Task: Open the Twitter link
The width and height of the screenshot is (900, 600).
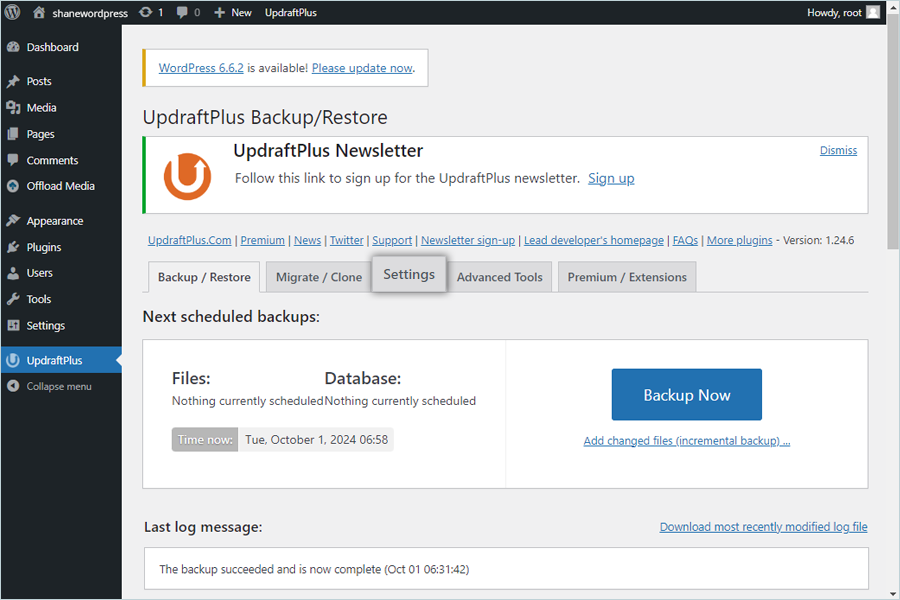Action: [x=346, y=241]
